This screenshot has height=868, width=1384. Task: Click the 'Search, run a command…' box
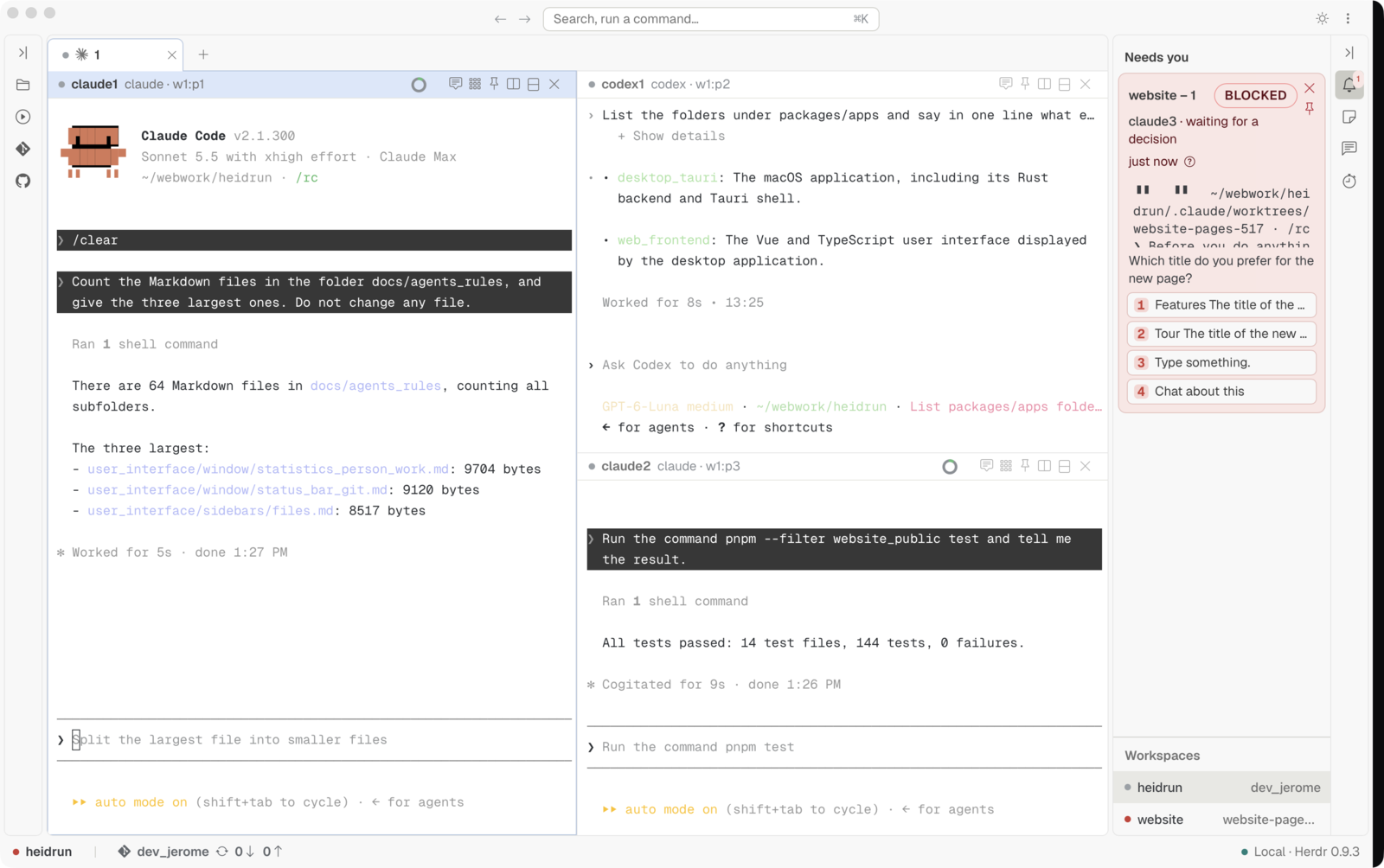[x=711, y=19]
